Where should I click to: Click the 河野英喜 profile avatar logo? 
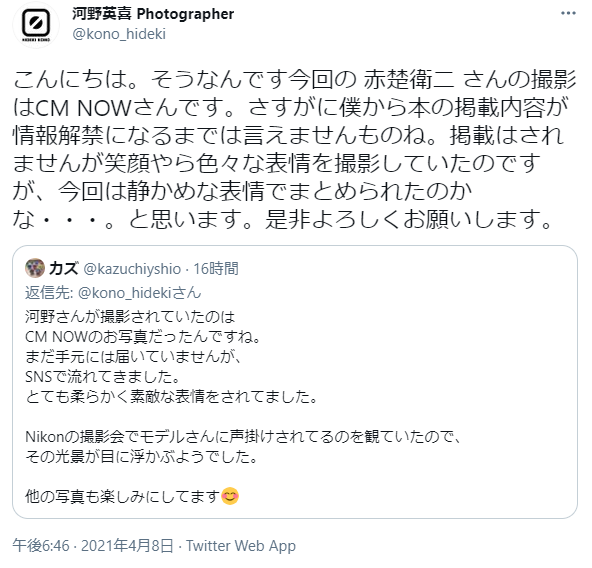coord(36,25)
